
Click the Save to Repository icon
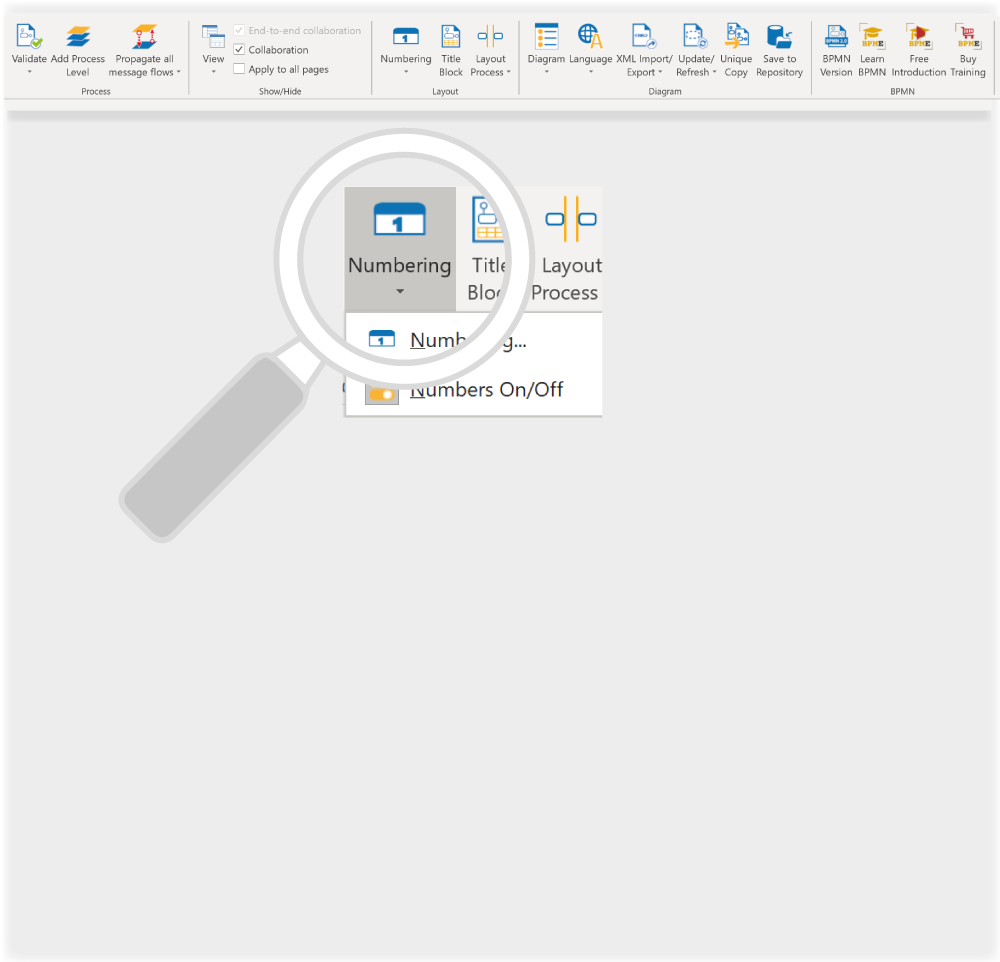tap(779, 36)
